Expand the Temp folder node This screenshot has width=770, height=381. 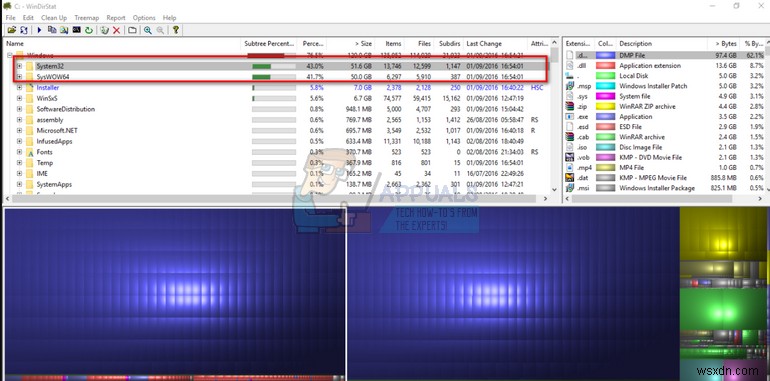19,163
